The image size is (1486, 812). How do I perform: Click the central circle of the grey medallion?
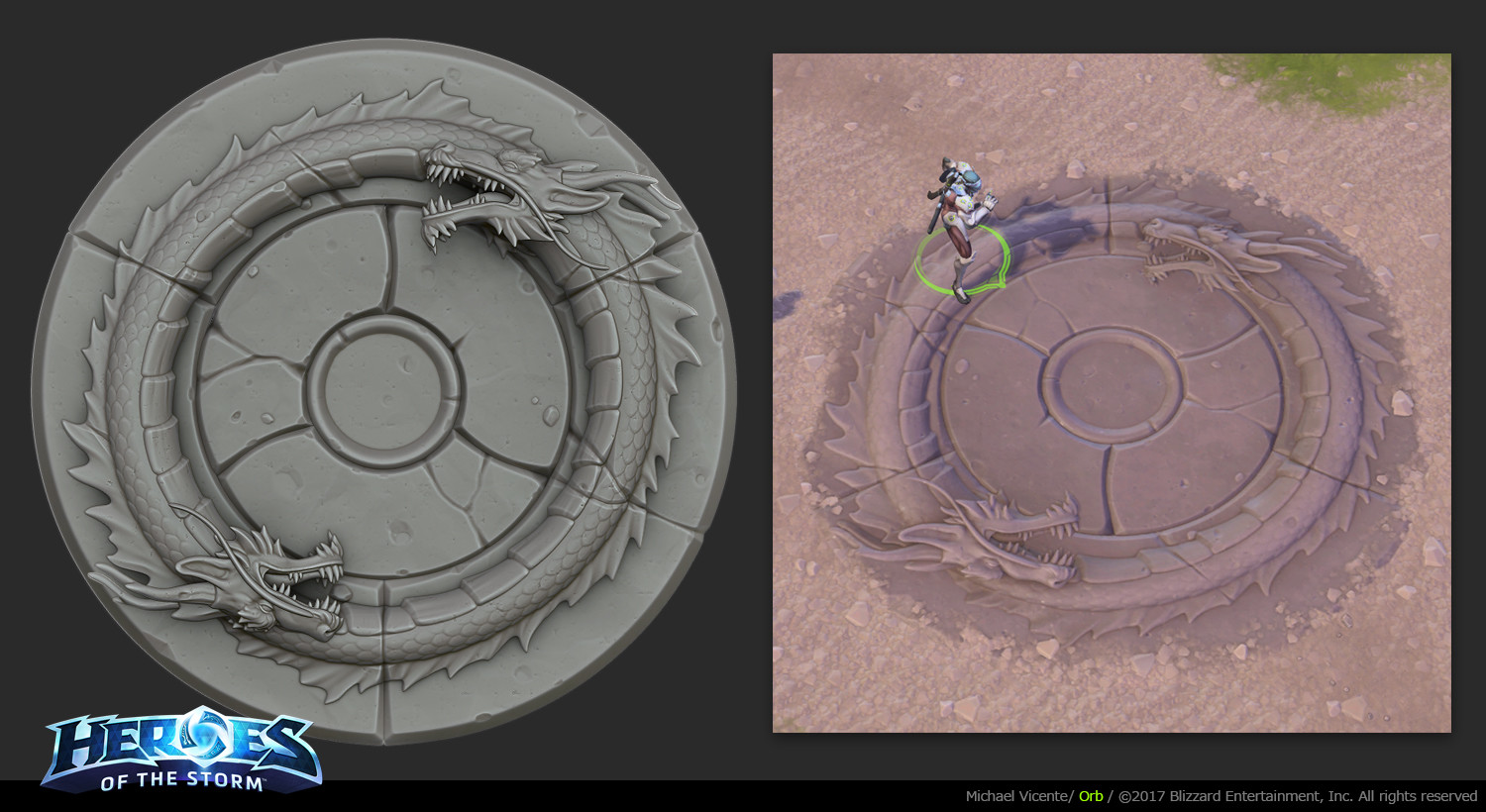click(383, 390)
